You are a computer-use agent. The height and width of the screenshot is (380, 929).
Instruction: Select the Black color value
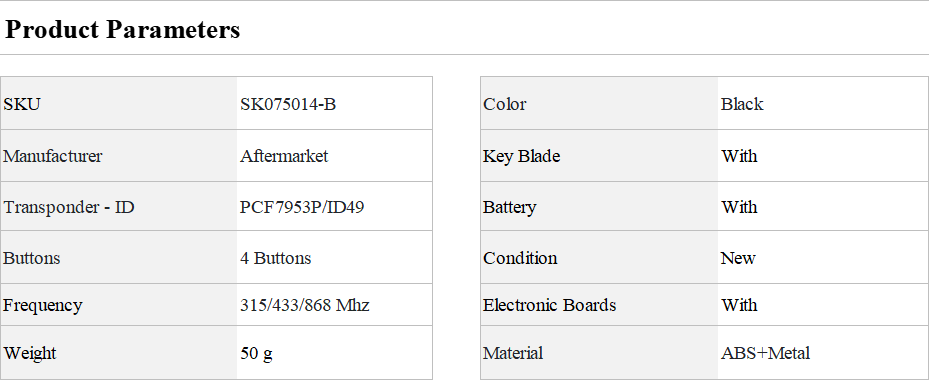click(742, 104)
